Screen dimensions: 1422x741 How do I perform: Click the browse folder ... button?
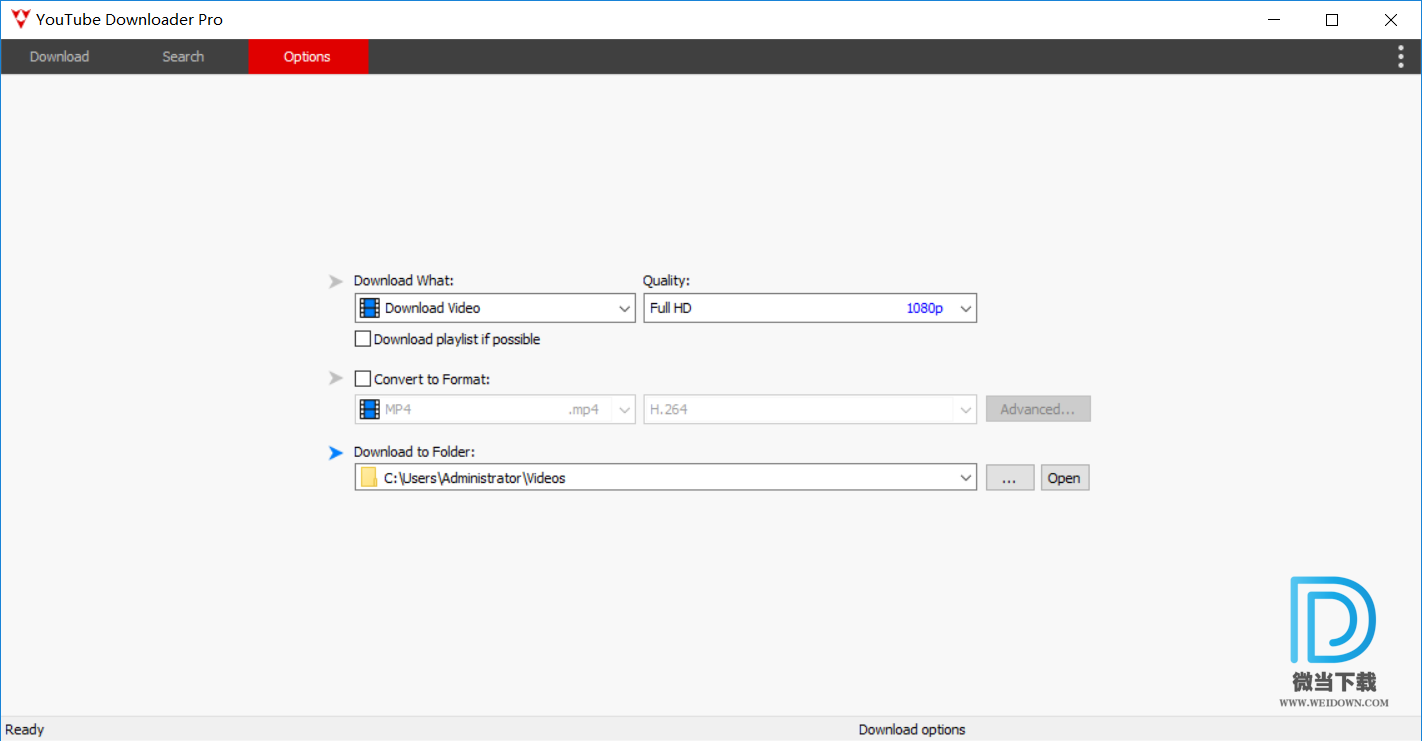click(1010, 478)
